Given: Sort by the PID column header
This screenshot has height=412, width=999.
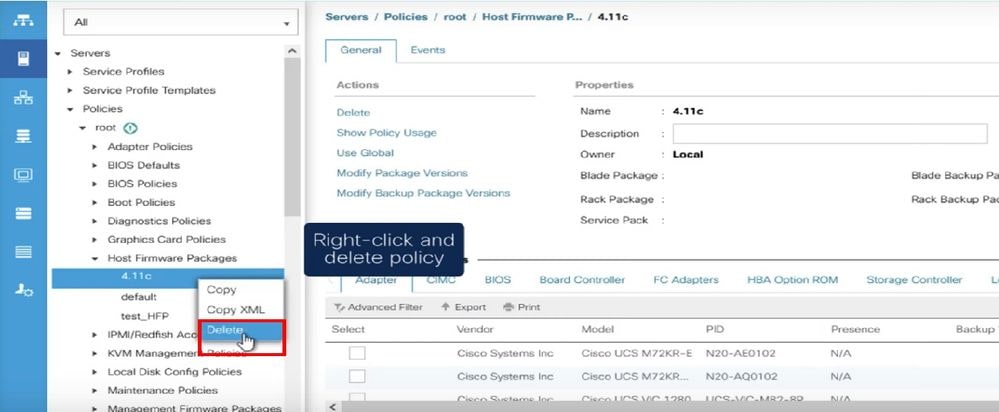Looking at the screenshot, I should pos(715,330).
